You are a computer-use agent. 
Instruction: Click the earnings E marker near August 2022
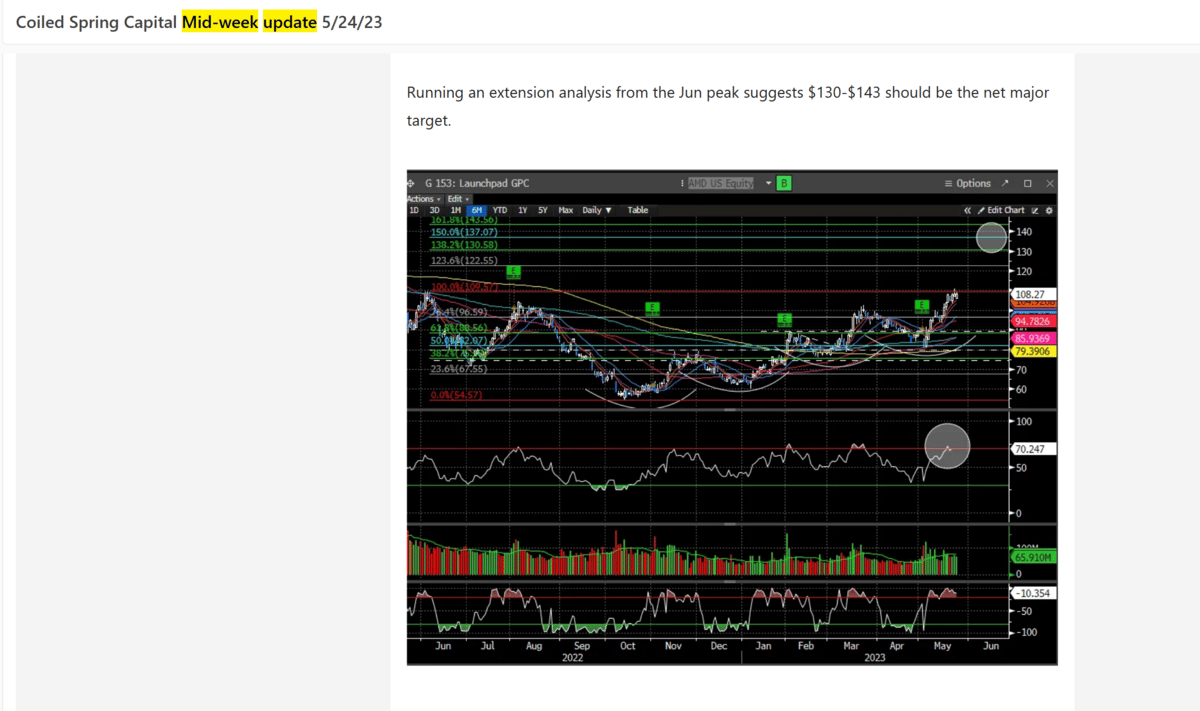(x=514, y=271)
